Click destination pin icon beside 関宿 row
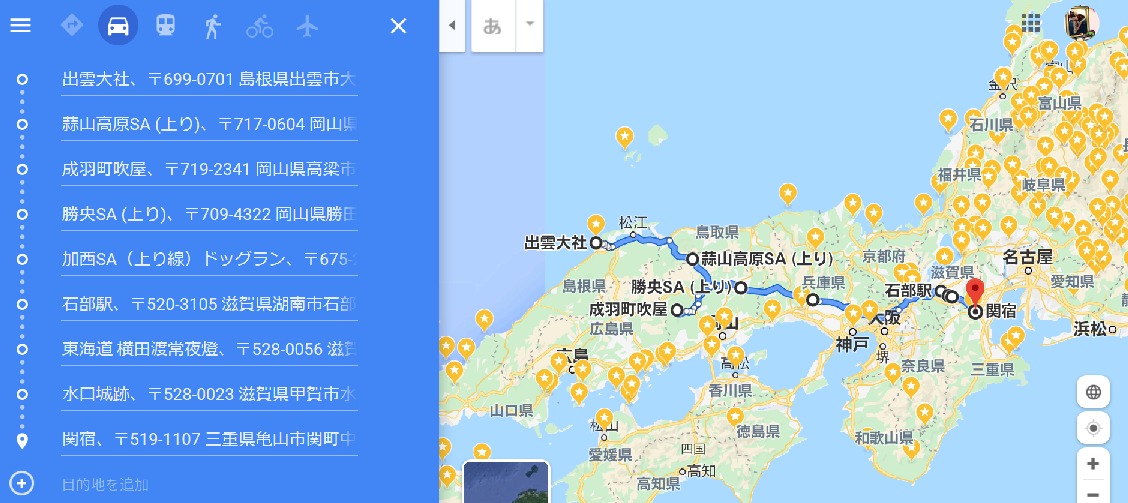Image resolution: width=1128 pixels, height=503 pixels. [22, 440]
